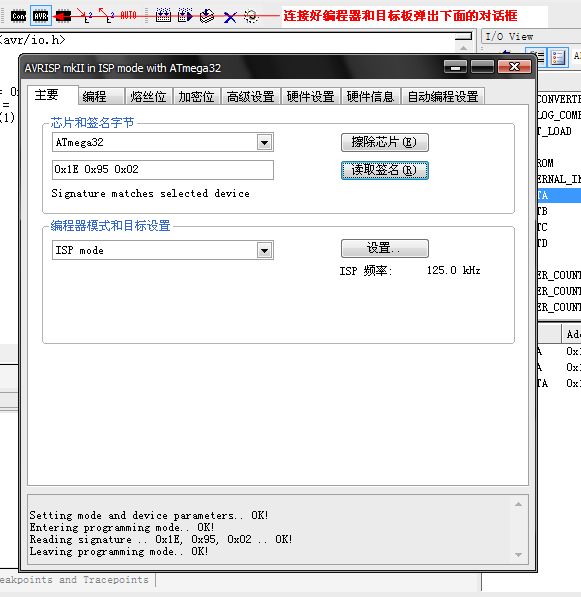Click the Breakpoints and Tracepoints tab
The height and width of the screenshot is (597, 581).
click(x=74, y=580)
